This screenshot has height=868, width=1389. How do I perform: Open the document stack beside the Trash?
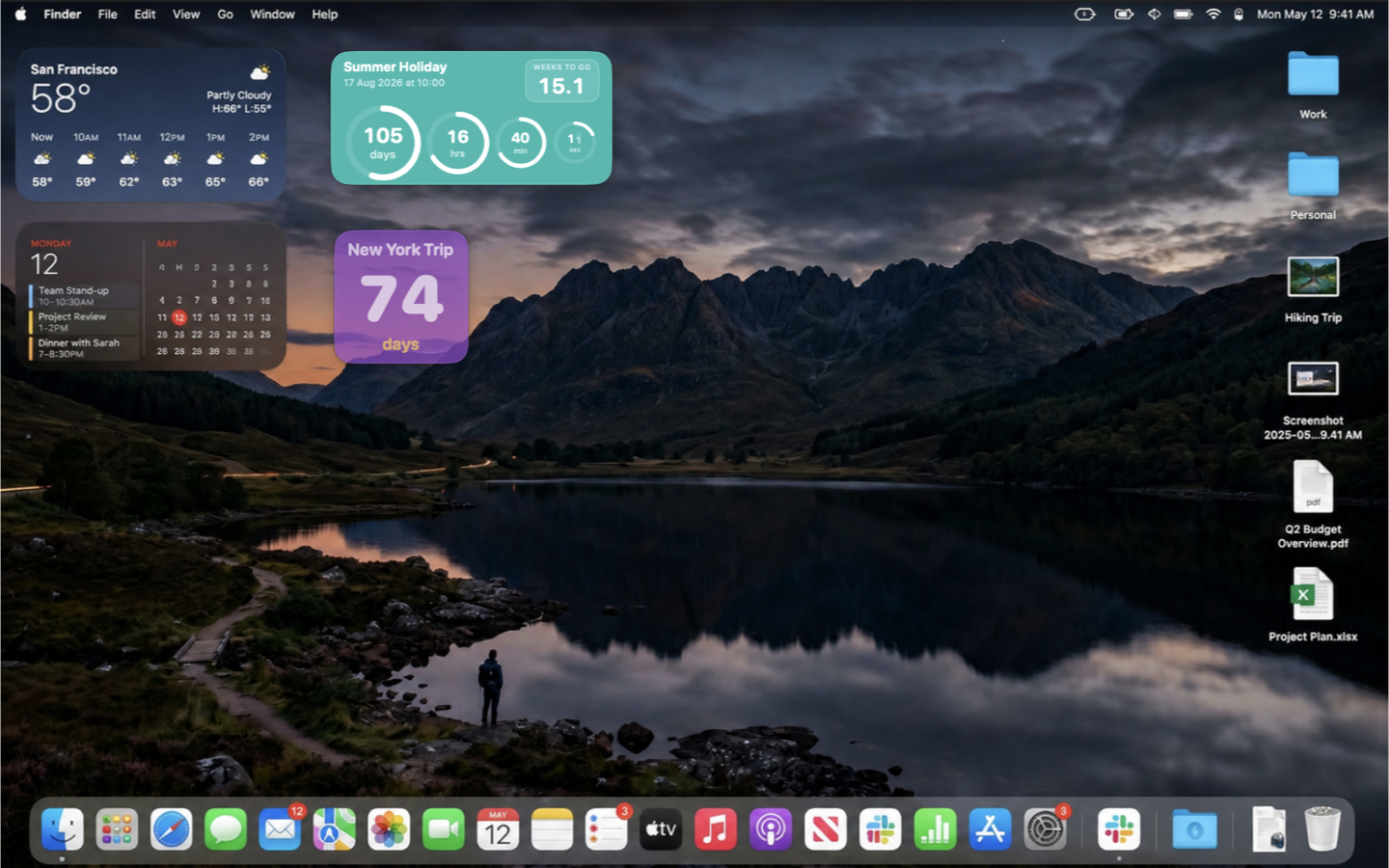click(x=1268, y=828)
